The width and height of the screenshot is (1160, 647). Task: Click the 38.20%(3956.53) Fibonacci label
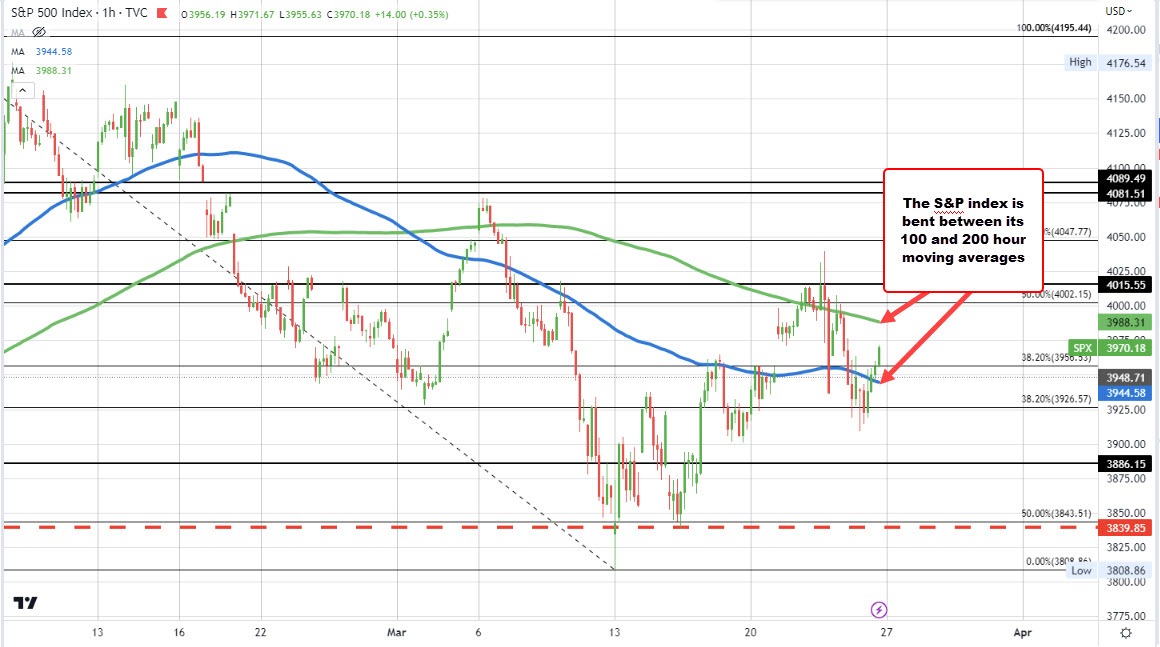[x=1056, y=357]
